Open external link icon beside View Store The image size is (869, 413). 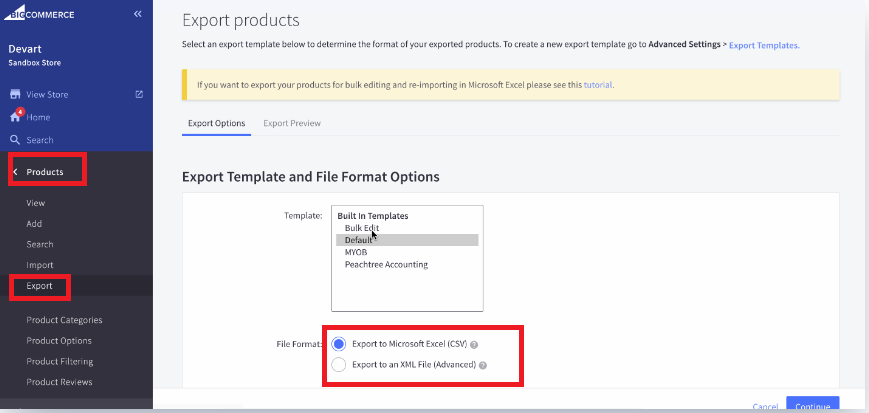pyautogui.click(x=139, y=94)
